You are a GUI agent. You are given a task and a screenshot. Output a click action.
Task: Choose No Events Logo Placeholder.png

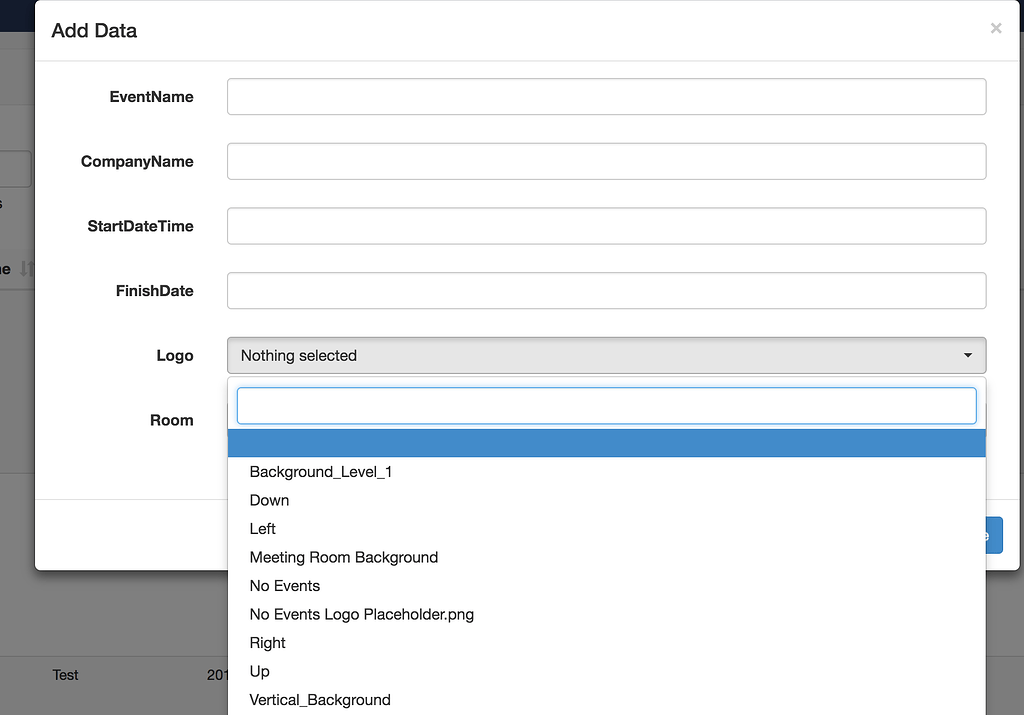point(606,614)
